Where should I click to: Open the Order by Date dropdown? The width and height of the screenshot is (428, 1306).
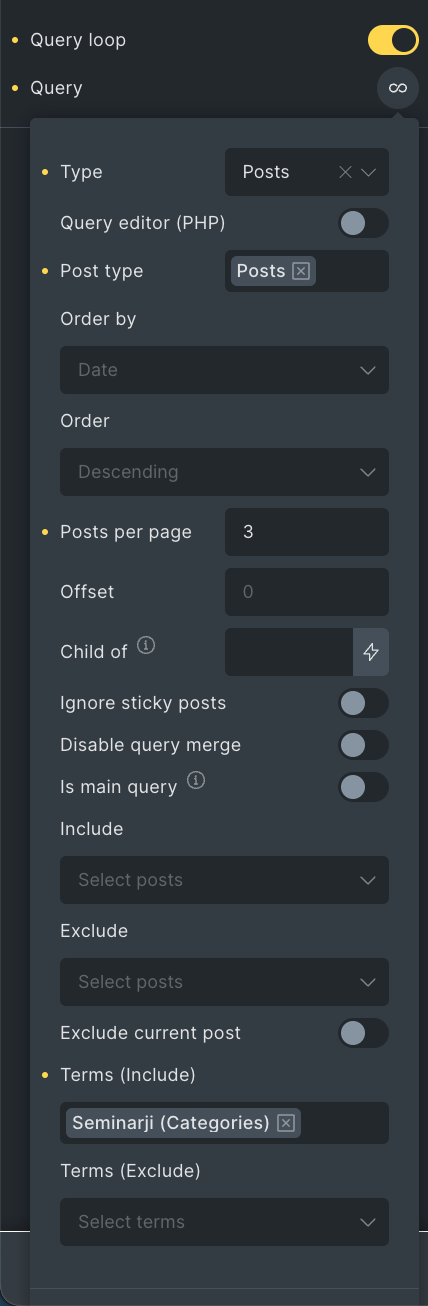tap(224, 370)
